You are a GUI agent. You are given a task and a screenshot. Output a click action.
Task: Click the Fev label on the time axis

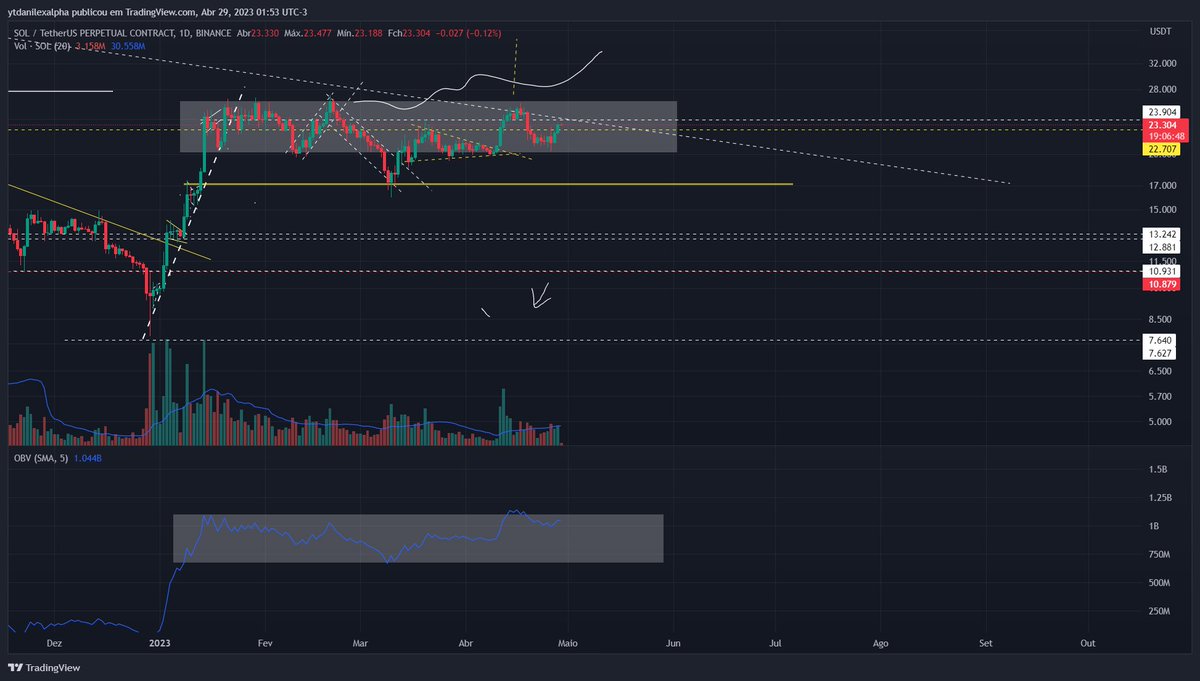[265, 645]
